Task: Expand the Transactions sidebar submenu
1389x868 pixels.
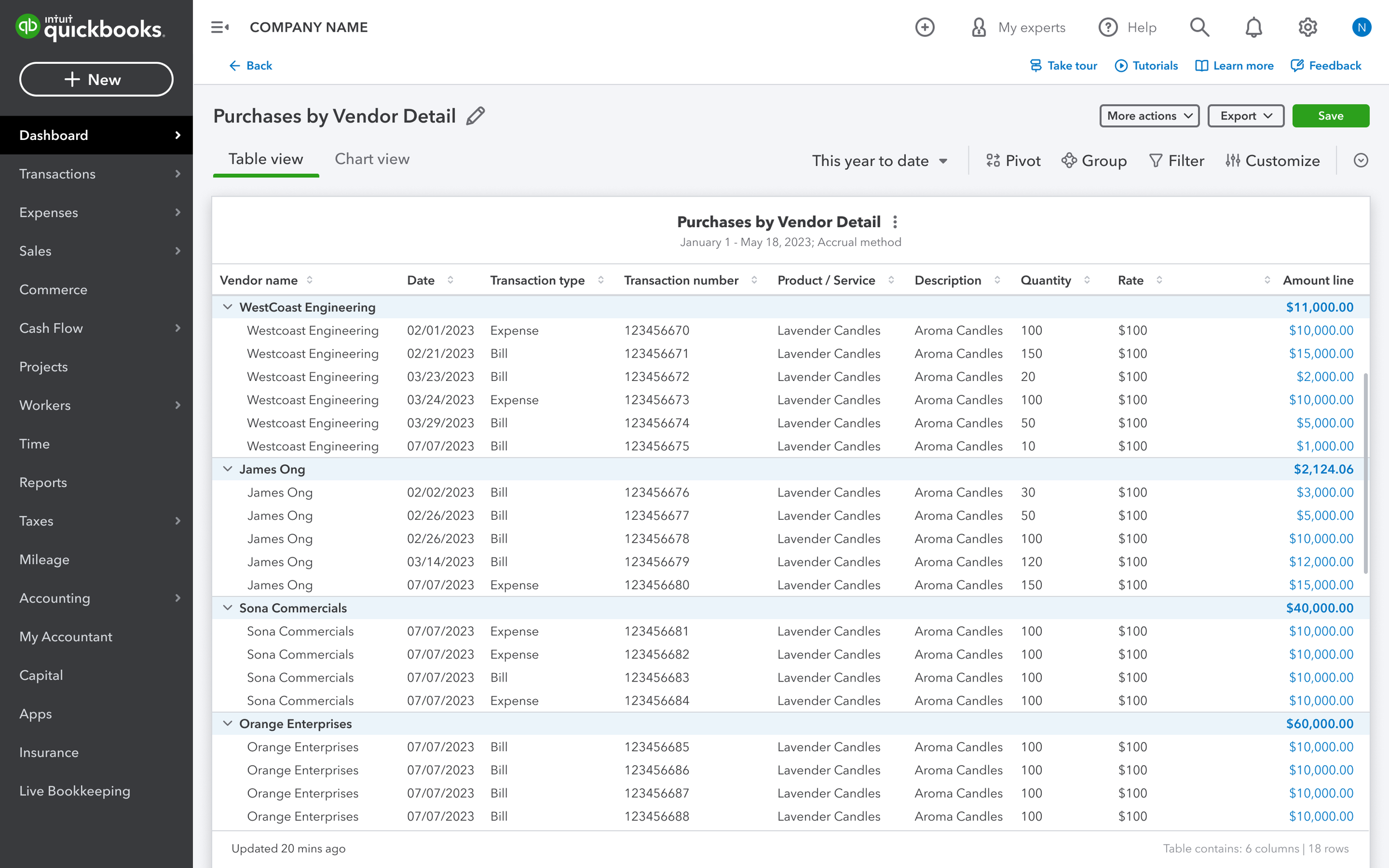Action: pos(177,174)
